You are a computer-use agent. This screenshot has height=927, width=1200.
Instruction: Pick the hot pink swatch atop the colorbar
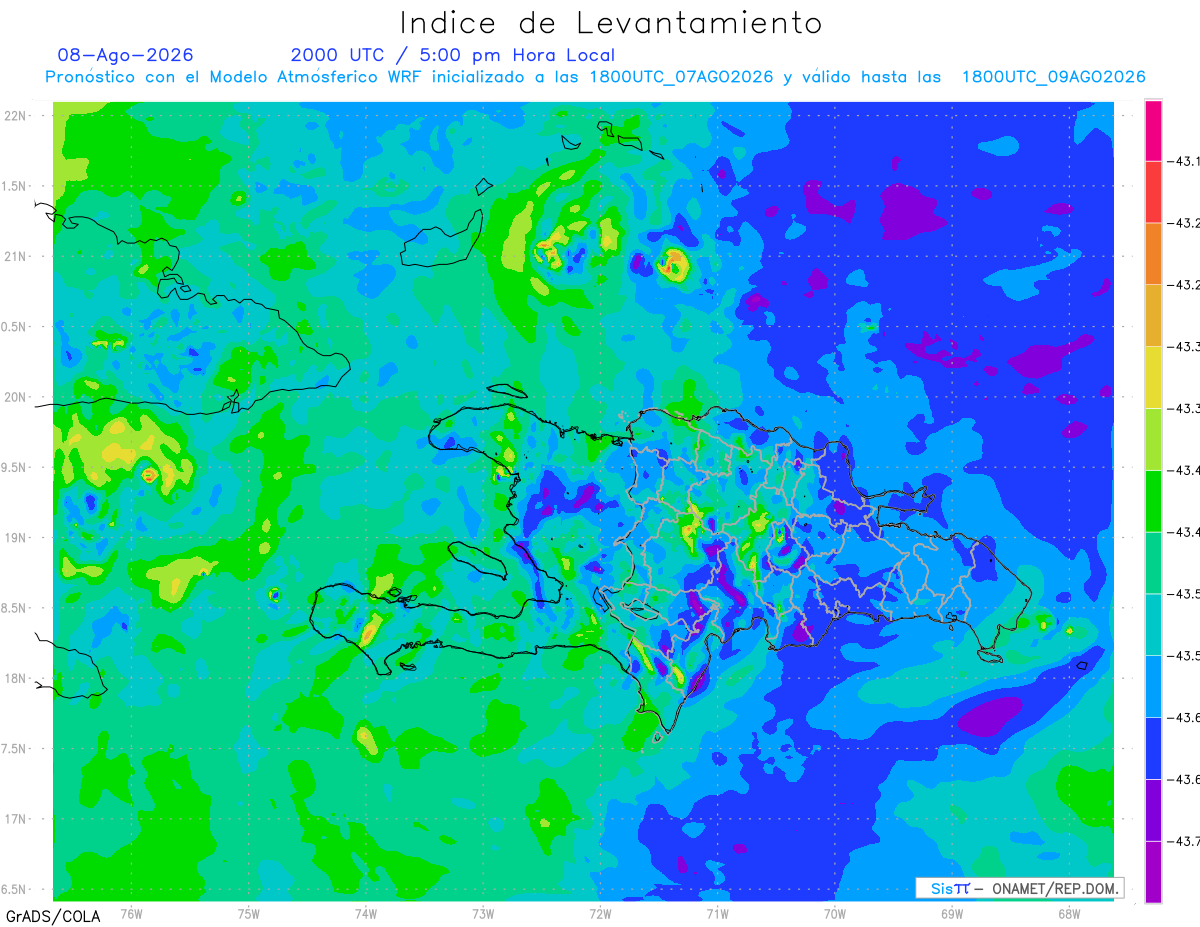pyautogui.click(x=1153, y=130)
